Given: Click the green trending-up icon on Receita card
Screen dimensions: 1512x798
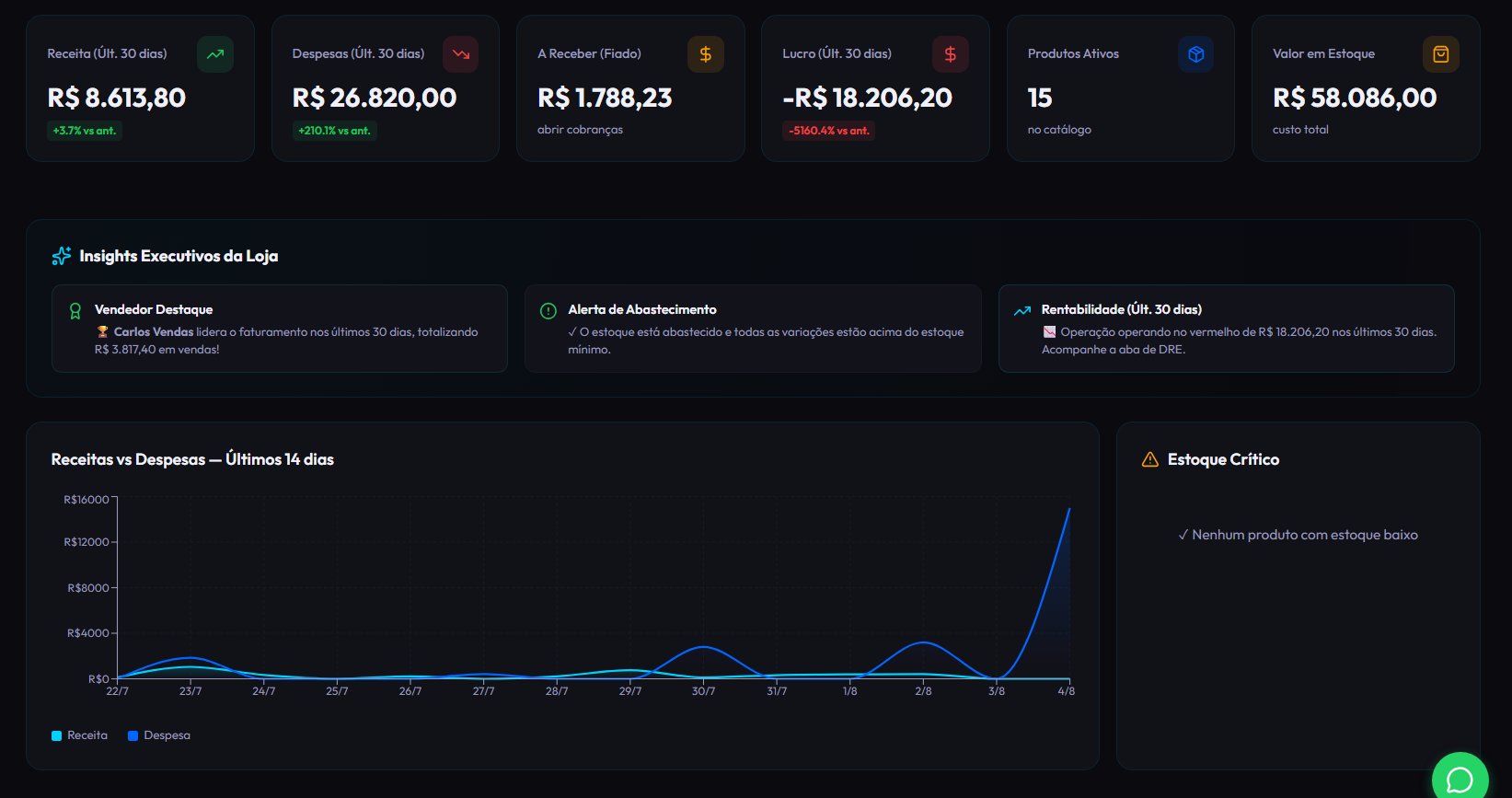Looking at the screenshot, I should pyautogui.click(x=215, y=54).
